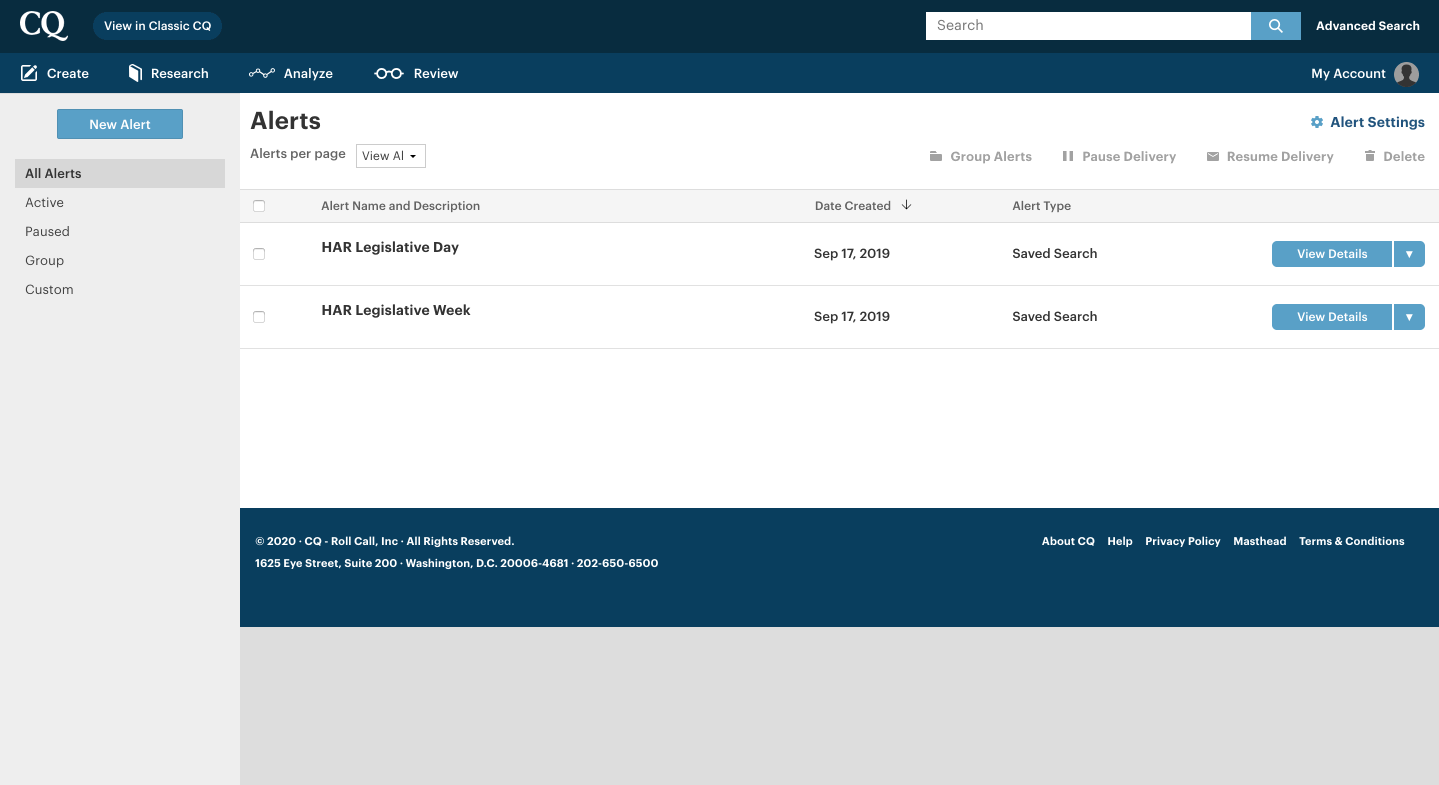Image resolution: width=1439 pixels, height=785 pixels.
Task: Open View in Classic CQ
Action: (x=158, y=26)
